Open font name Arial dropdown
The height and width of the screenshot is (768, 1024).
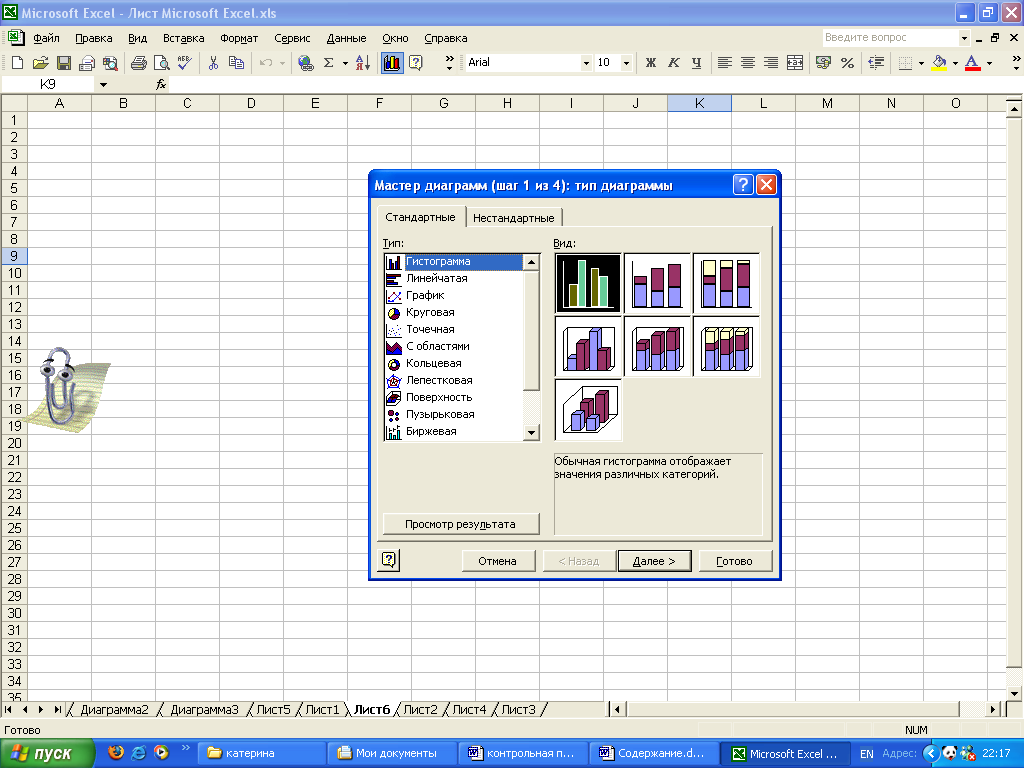[x=586, y=63]
